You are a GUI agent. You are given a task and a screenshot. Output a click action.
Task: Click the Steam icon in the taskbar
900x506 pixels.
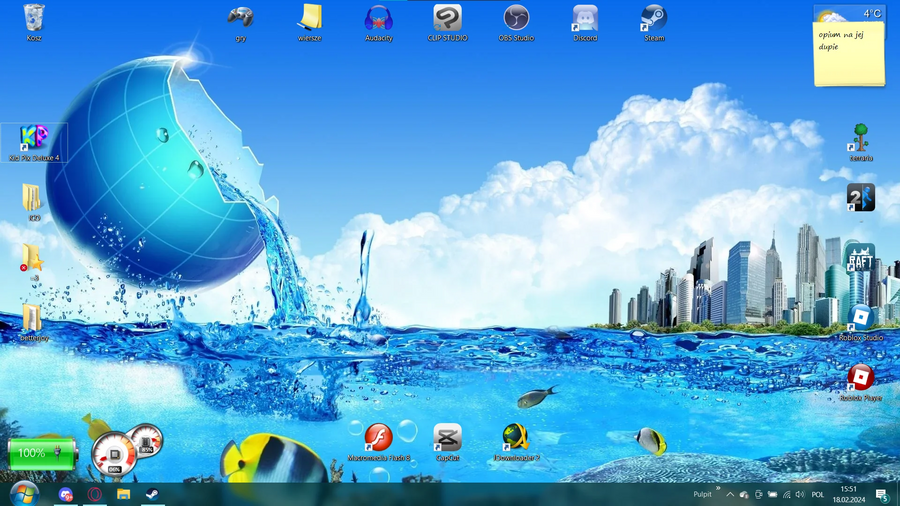coord(152,494)
